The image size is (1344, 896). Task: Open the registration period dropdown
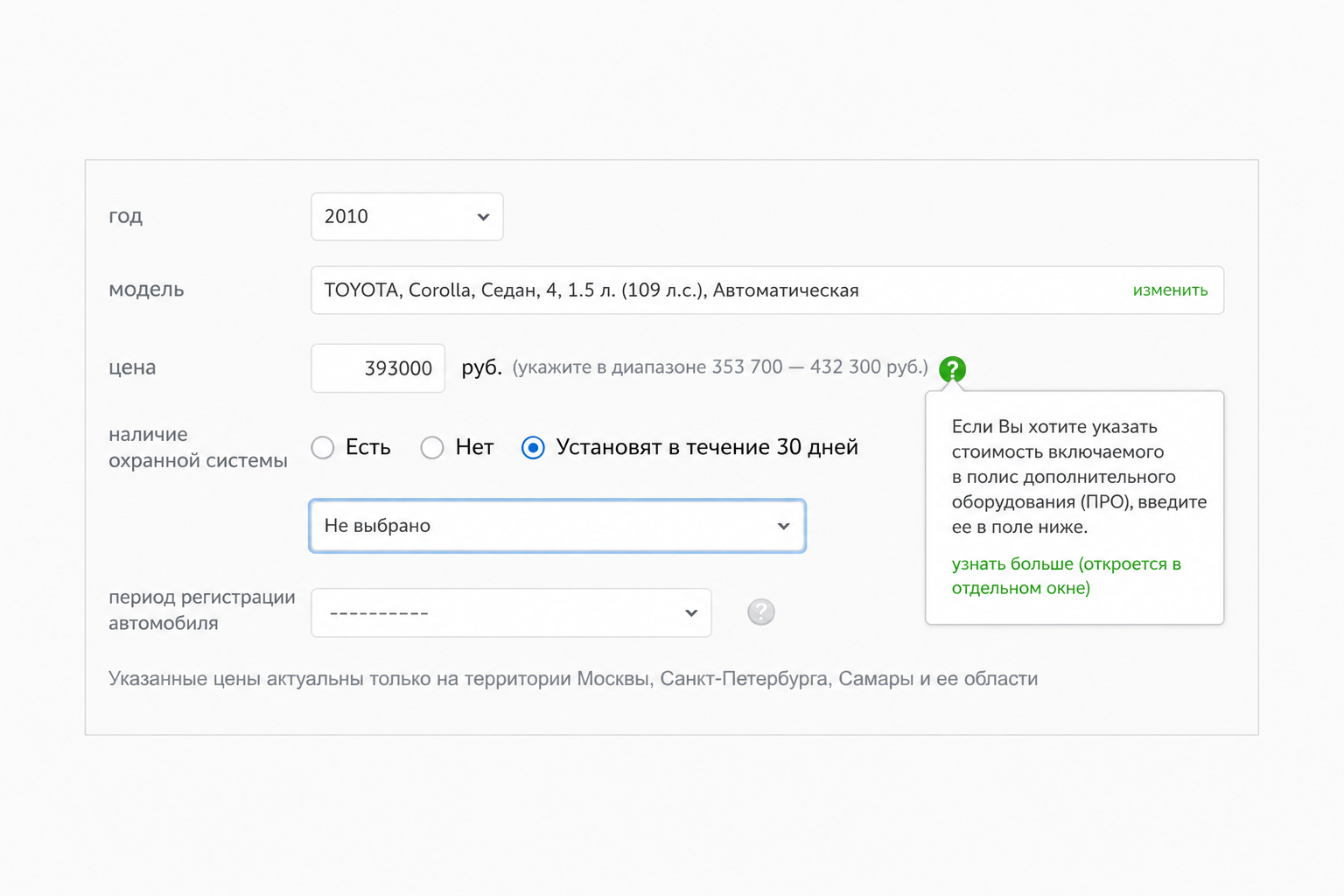(x=511, y=612)
